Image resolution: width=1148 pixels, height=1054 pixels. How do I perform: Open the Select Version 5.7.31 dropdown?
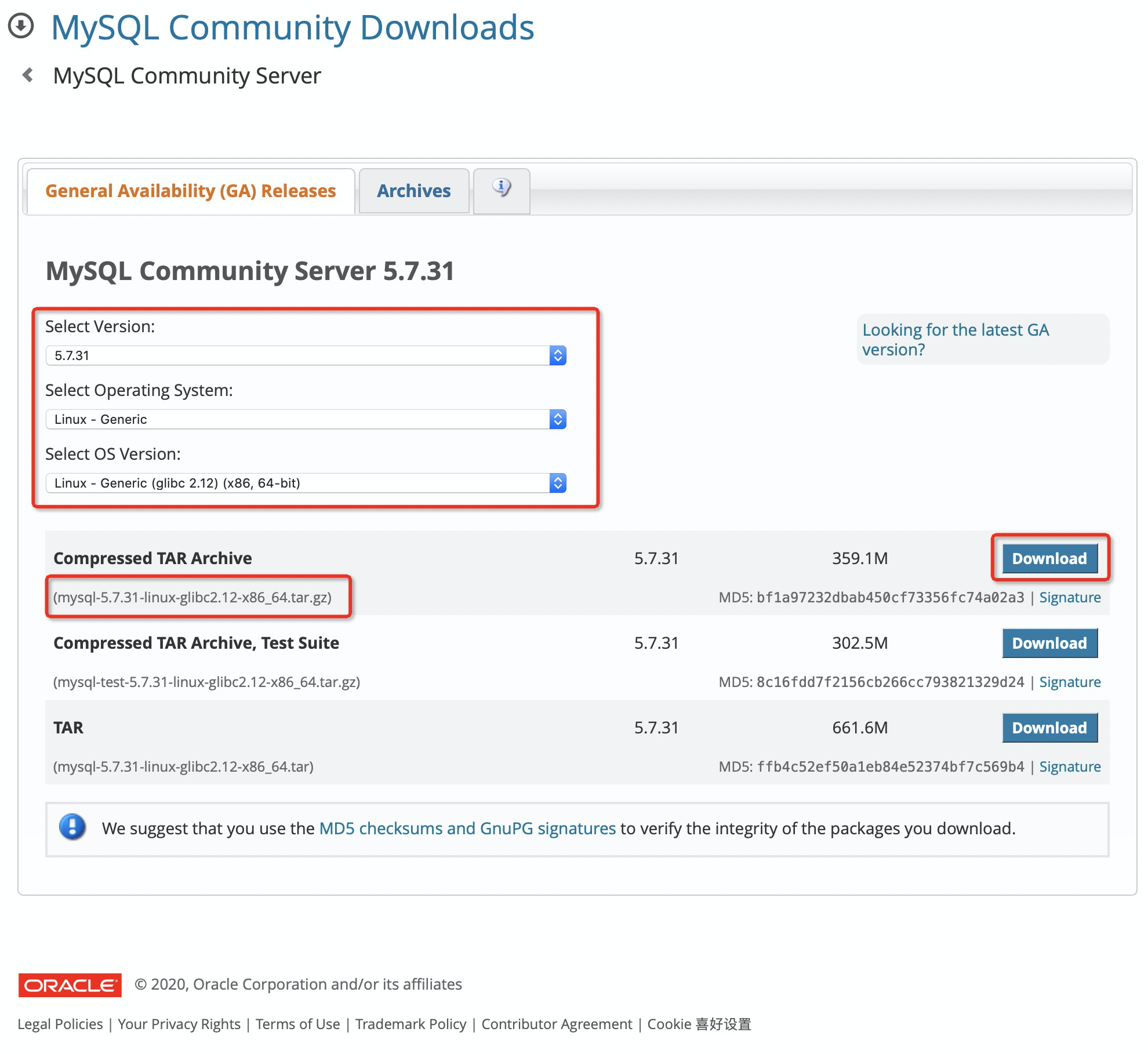[306, 355]
